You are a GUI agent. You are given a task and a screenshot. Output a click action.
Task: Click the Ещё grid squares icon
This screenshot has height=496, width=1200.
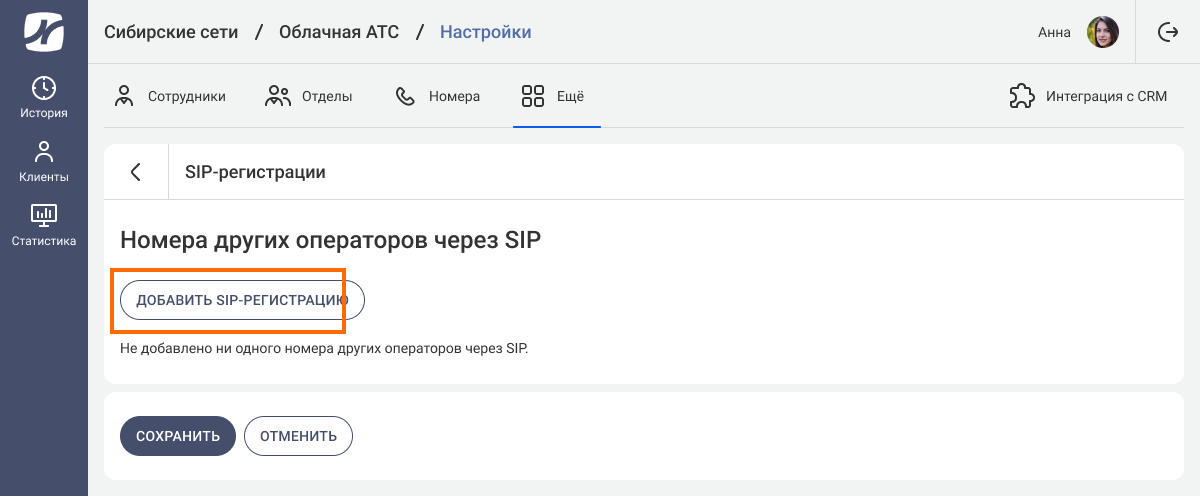[532, 96]
